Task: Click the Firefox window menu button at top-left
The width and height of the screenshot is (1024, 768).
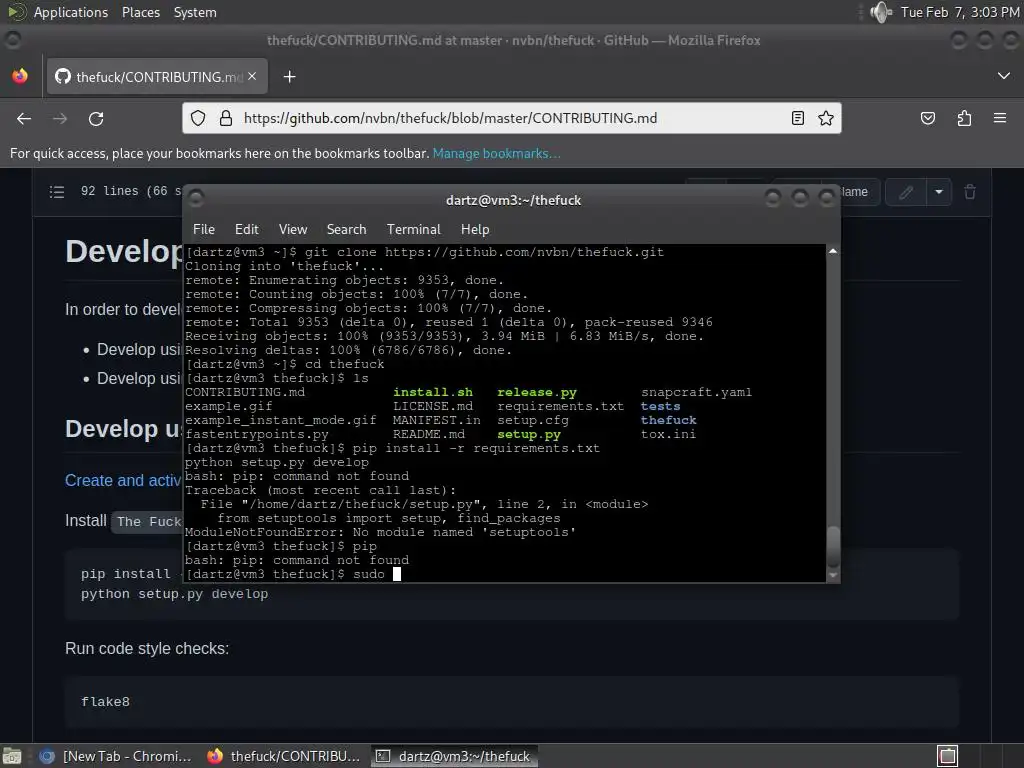Action: (x=13, y=40)
